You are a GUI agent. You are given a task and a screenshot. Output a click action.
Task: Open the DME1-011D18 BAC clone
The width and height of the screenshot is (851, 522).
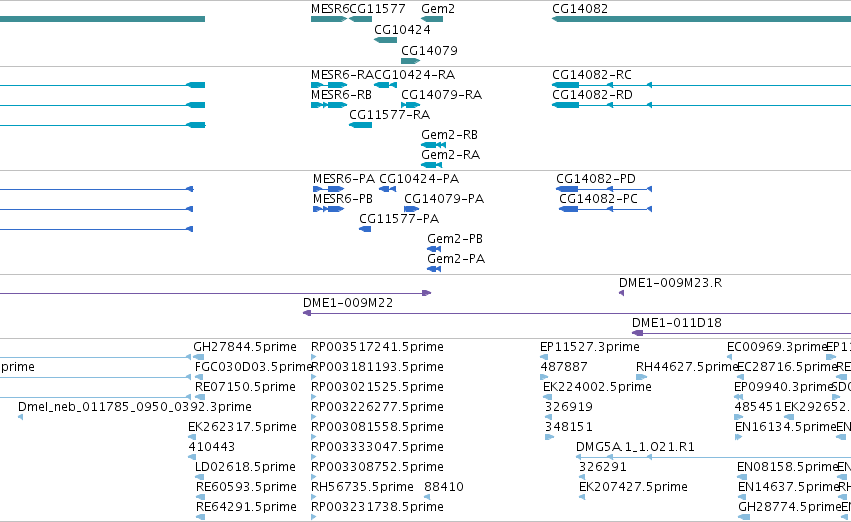741,334
